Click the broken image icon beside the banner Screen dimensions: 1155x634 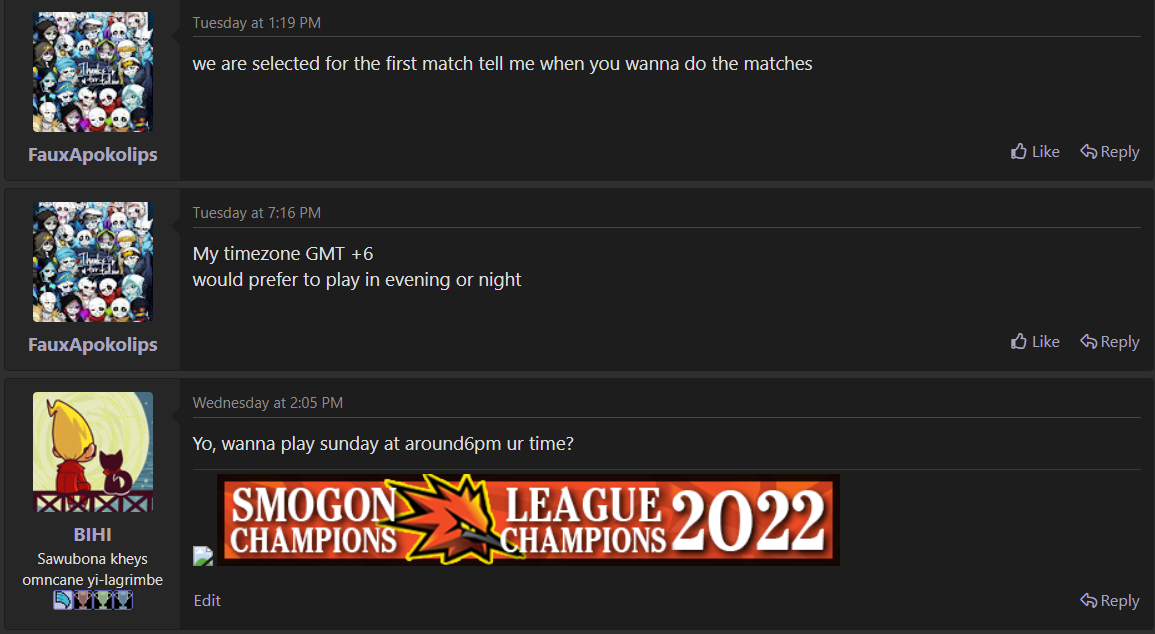point(203,556)
